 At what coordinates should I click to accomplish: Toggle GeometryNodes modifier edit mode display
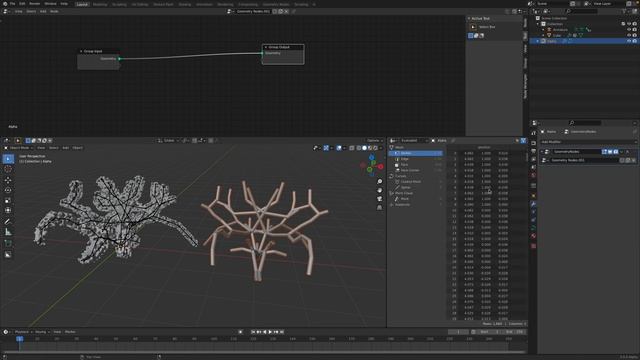[604, 152]
